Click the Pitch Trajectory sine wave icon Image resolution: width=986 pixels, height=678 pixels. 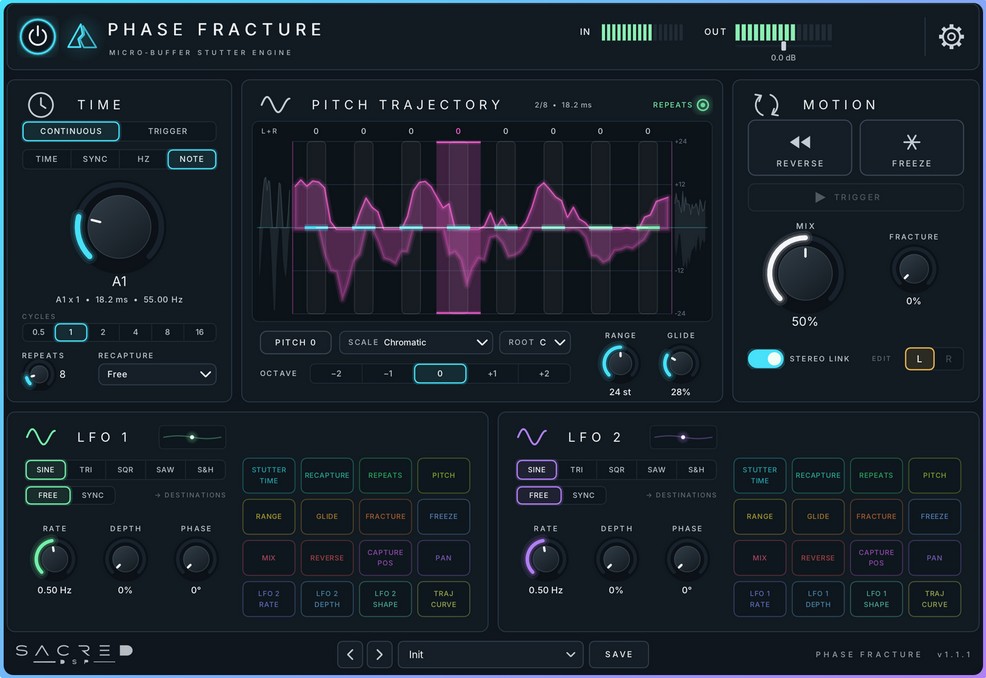tap(275, 104)
